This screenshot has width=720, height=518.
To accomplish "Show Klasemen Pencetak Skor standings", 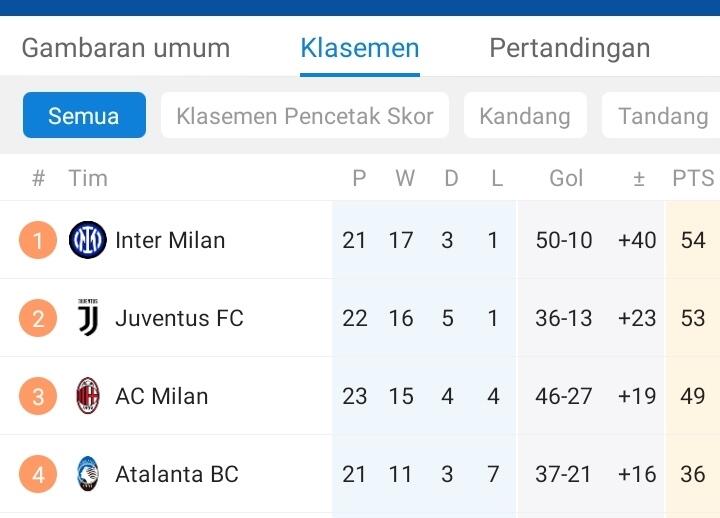I will 305,116.
